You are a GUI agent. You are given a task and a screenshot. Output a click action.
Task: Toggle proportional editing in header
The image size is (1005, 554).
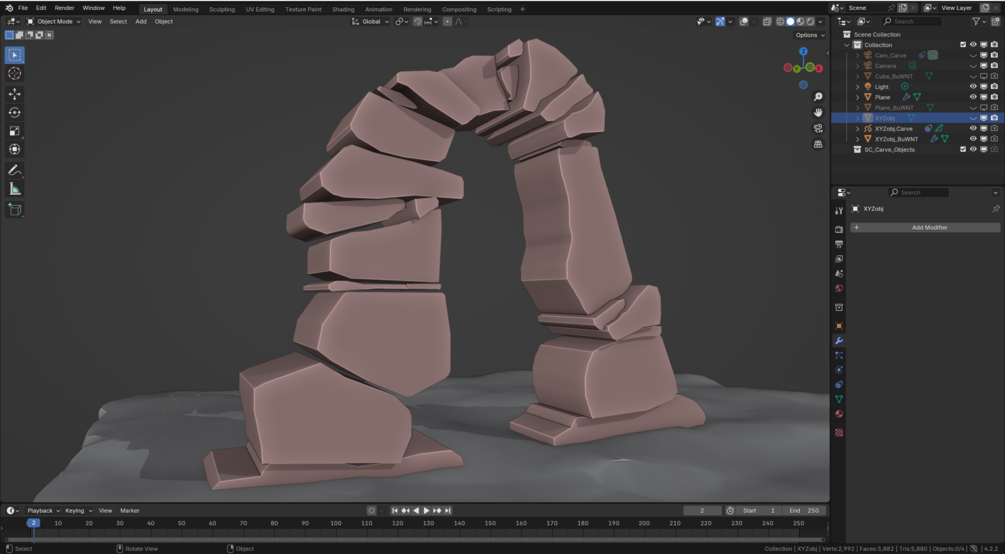coord(447,21)
